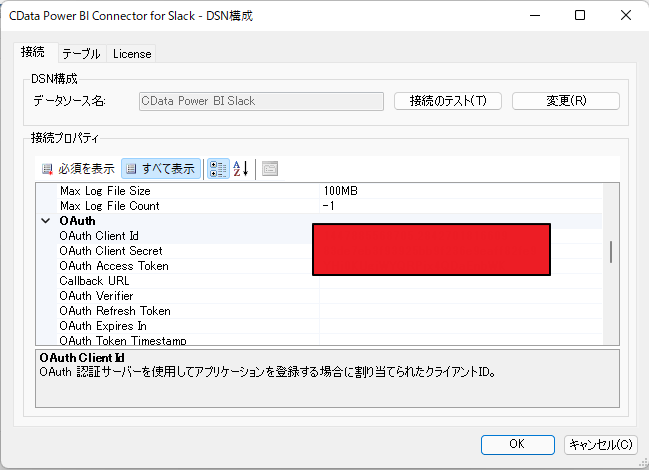Minimize the DSN構成 dialog window
The width and height of the screenshot is (649, 470).
(x=535, y=15)
